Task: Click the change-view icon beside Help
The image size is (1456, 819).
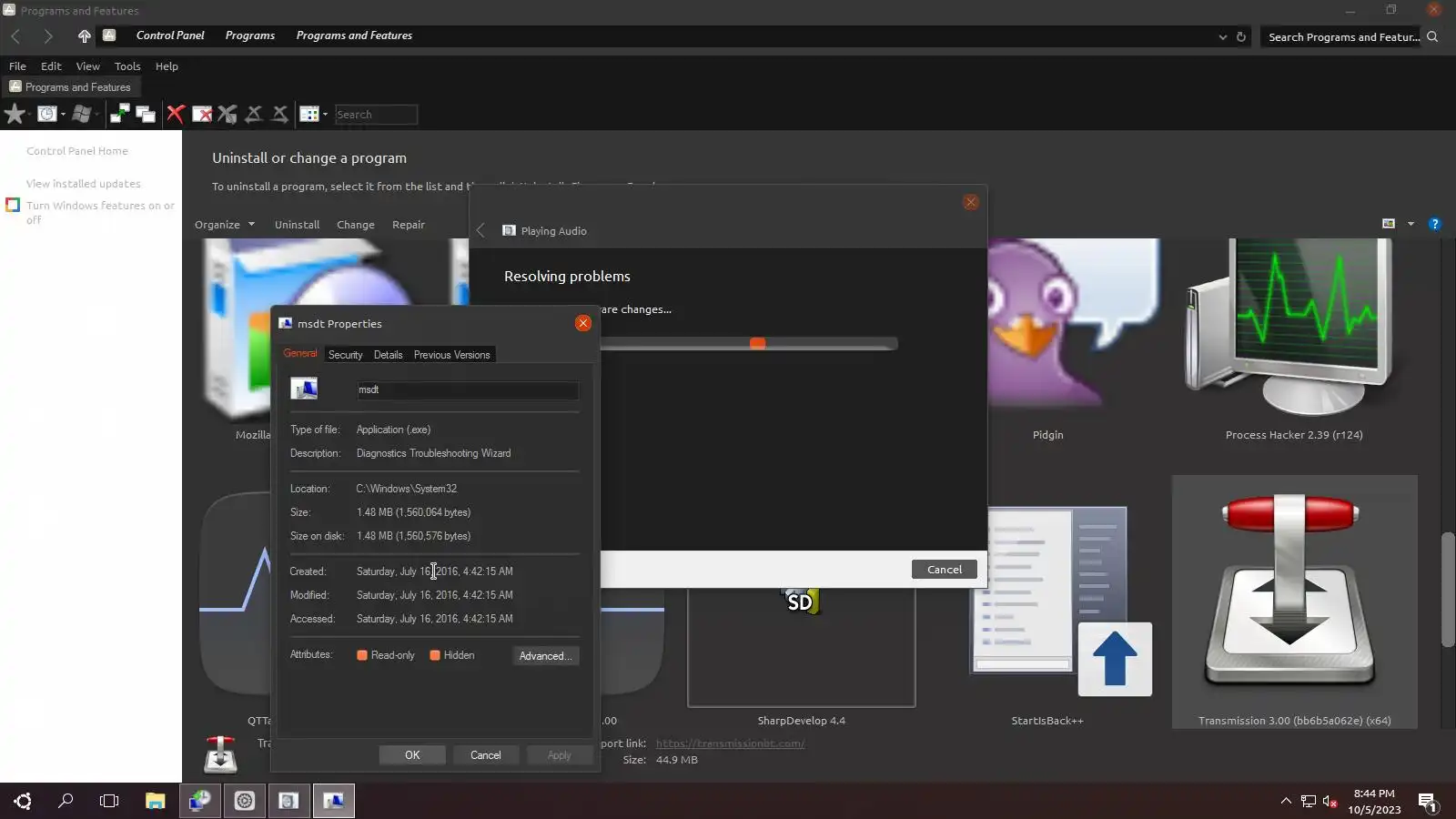Action: click(x=1389, y=224)
